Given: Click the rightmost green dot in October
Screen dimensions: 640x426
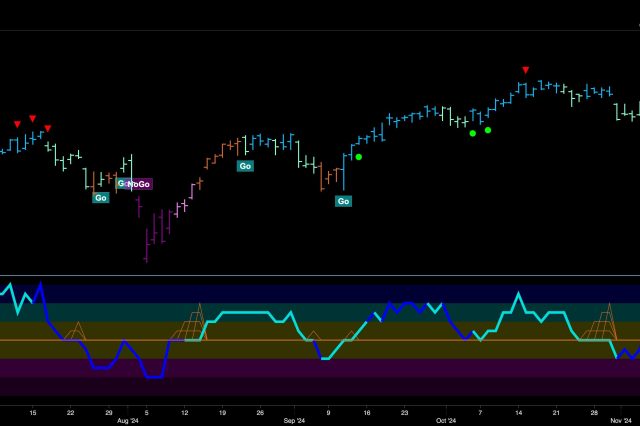Looking at the screenshot, I should [488, 130].
